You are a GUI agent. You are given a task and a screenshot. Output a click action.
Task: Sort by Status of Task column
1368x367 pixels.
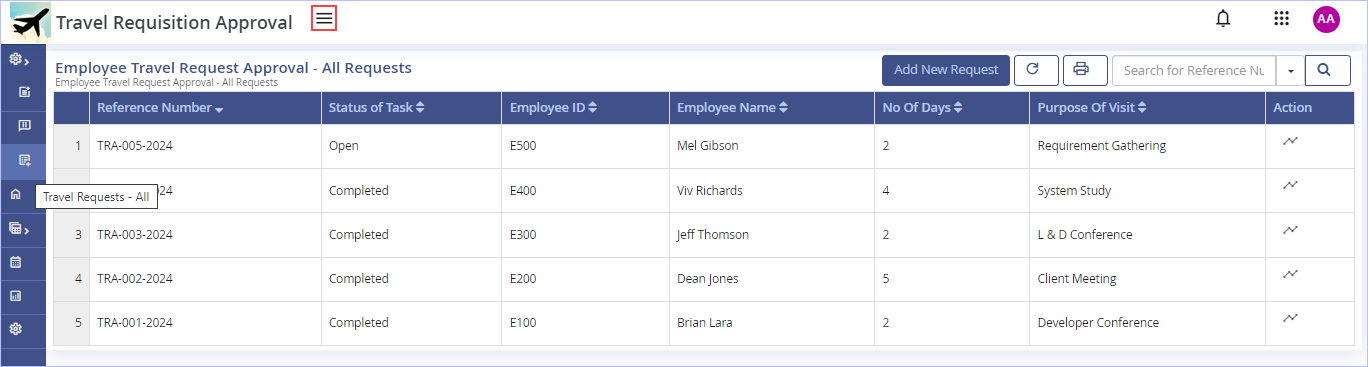(377, 108)
